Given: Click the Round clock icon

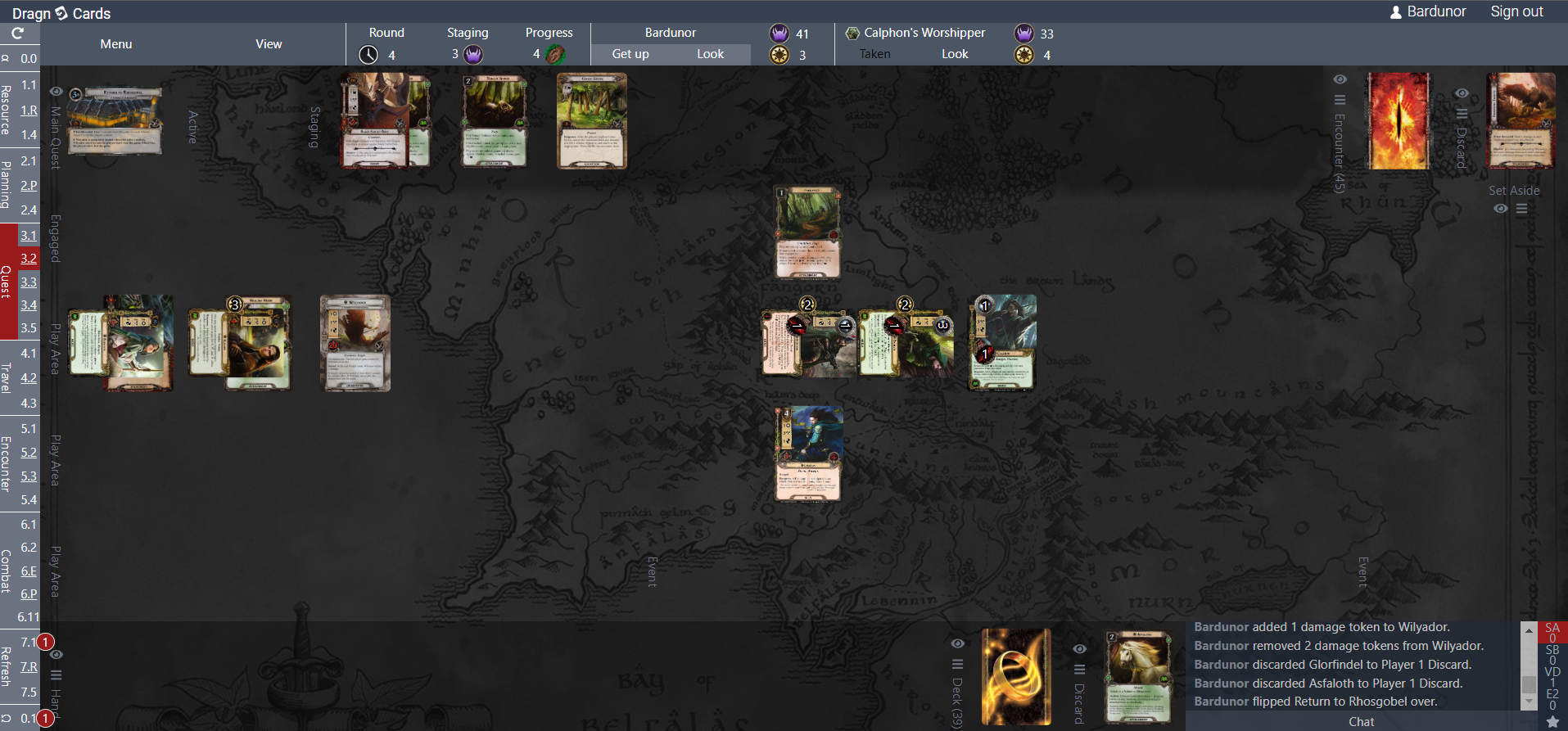Looking at the screenshot, I should [x=368, y=55].
